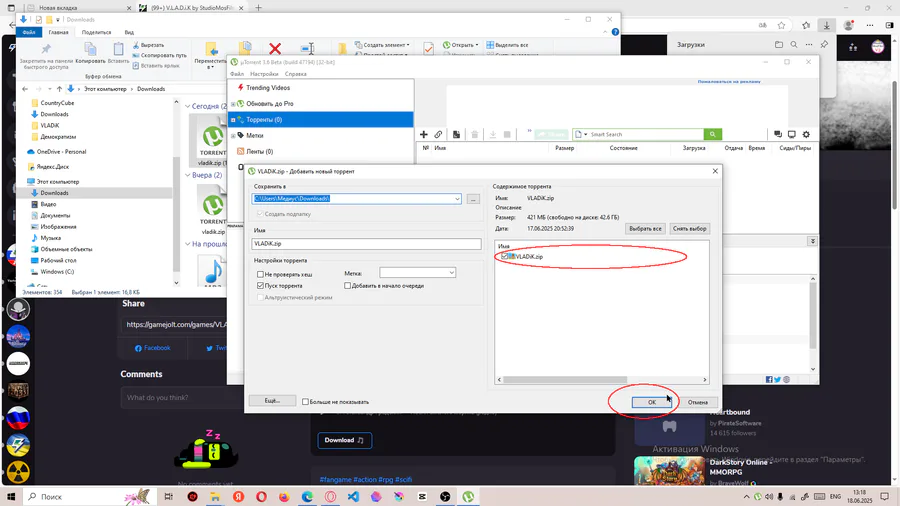Open µTorrent preferences gear icon
900x506 pixels.
(x=806, y=134)
